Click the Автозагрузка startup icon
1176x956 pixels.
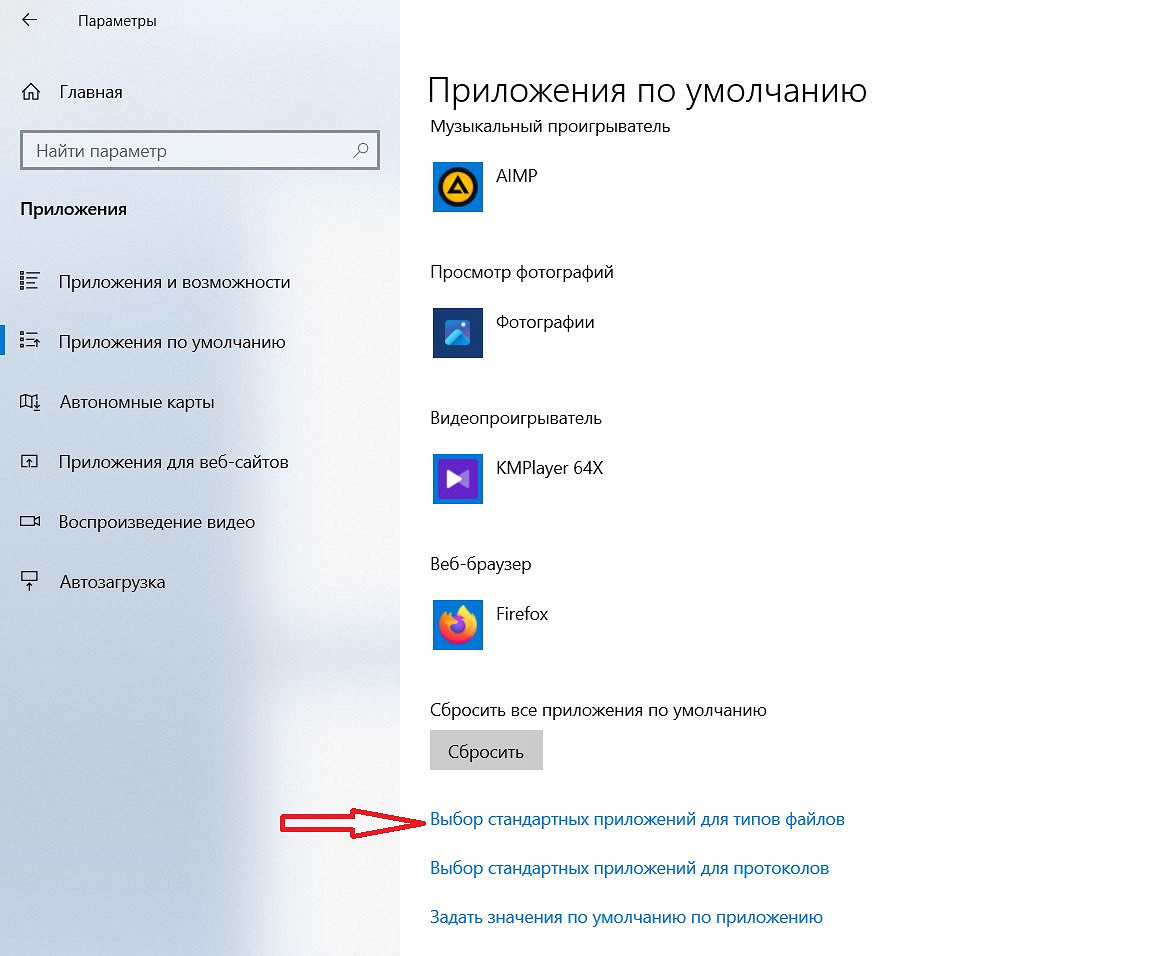click(x=29, y=581)
